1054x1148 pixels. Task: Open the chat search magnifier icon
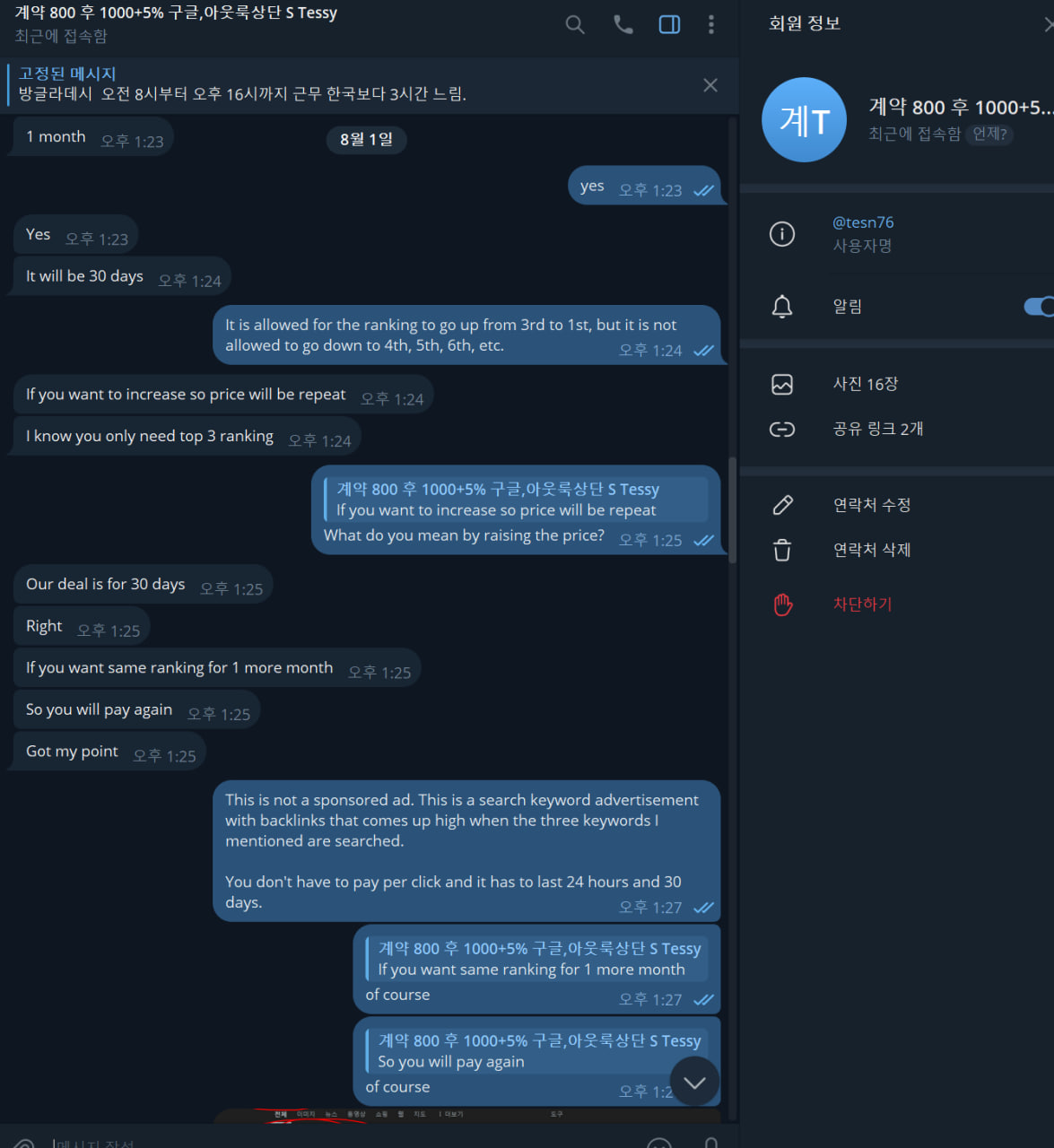(x=575, y=24)
